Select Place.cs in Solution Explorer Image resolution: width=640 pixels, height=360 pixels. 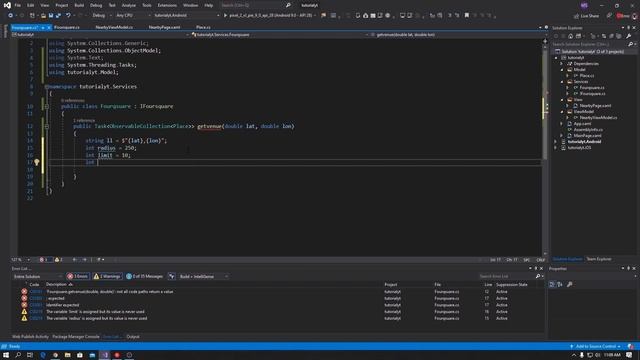tap(587, 76)
